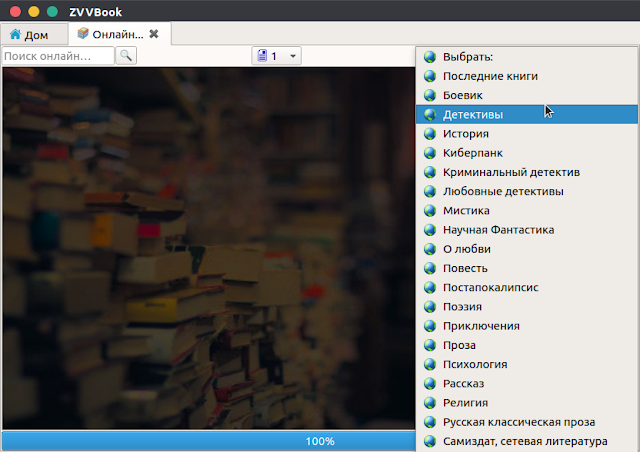This screenshot has width=640, height=452.
Task: Pick Русская классическая проза entry
Action: pyautogui.click(x=527, y=421)
